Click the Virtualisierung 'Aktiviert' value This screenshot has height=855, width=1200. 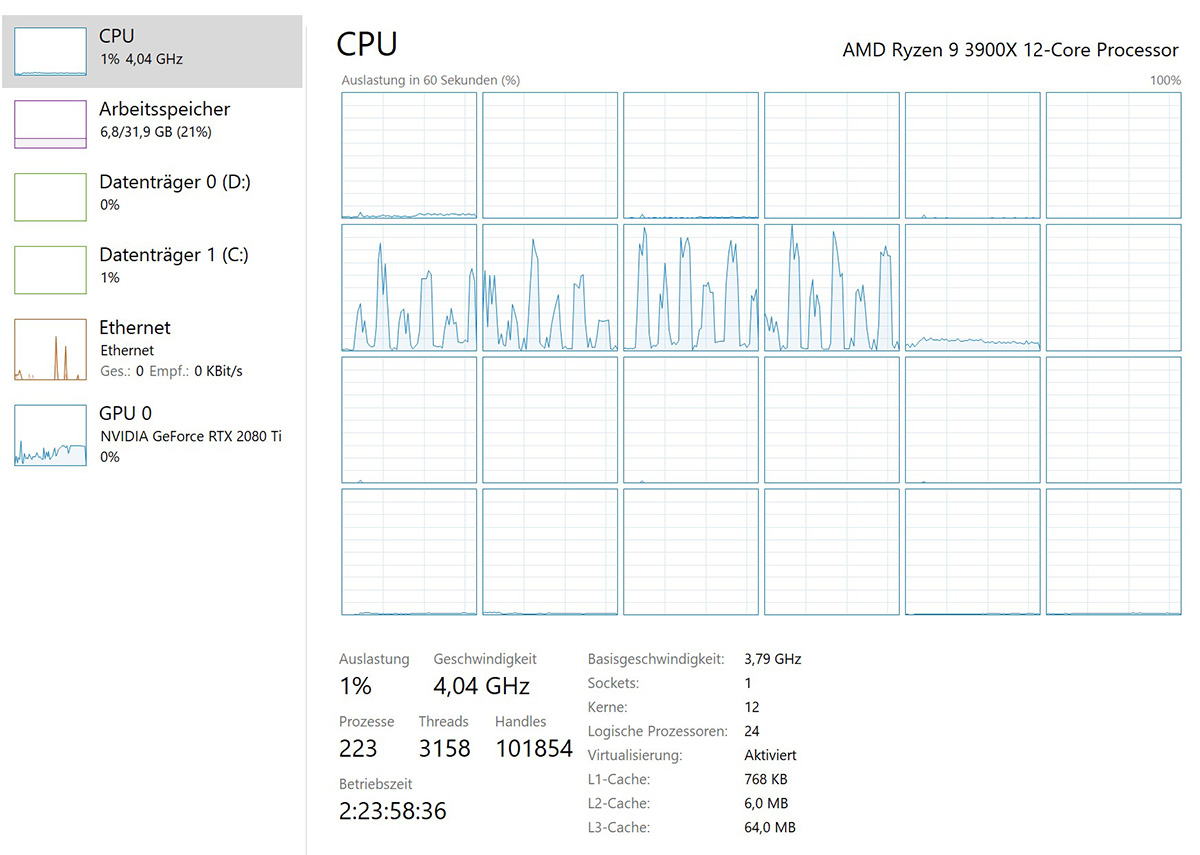point(770,755)
